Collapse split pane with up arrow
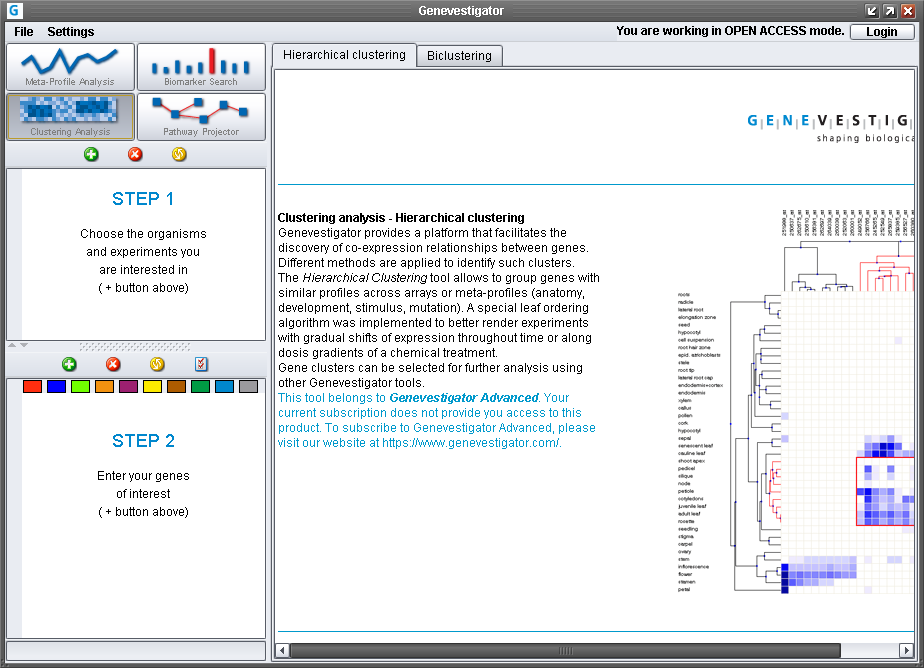This screenshot has height=668, width=924. (x=12, y=346)
